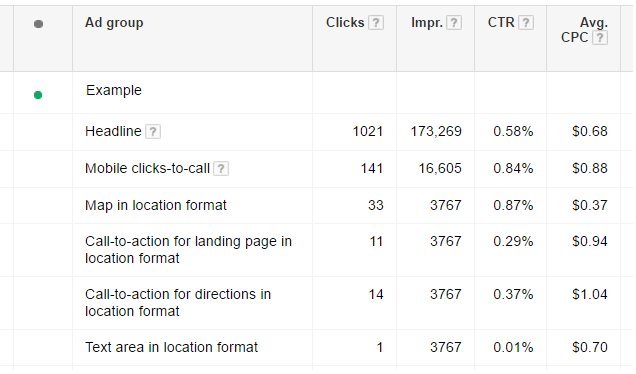This screenshot has width=636, height=374.
Task: Select the Headline row label
Action: point(113,131)
